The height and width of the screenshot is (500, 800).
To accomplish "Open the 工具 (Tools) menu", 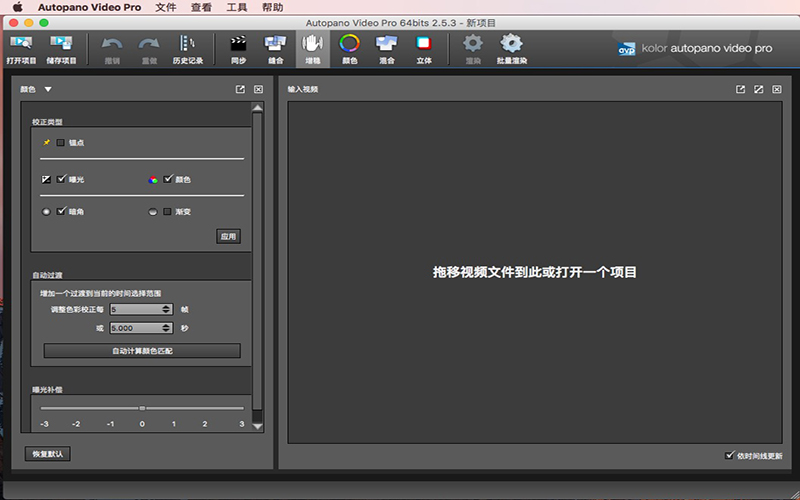I will tap(237, 7).
